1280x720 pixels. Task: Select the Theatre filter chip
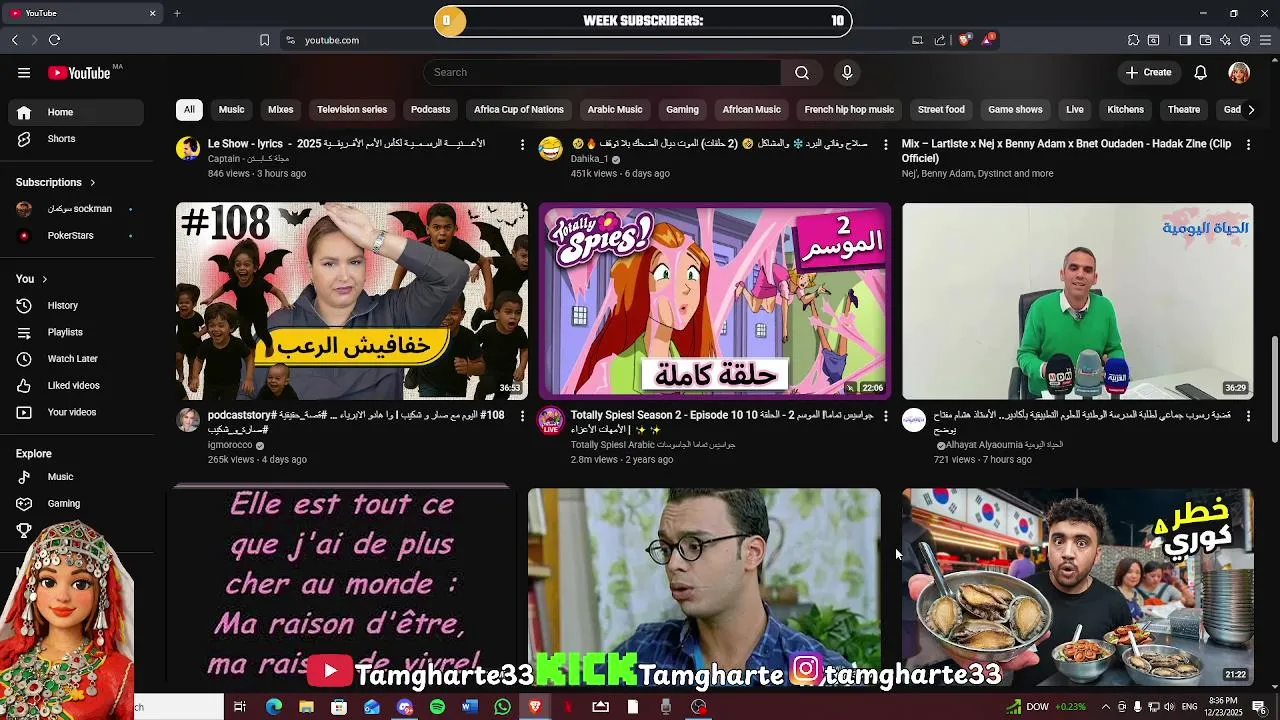click(x=1183, y=110)
